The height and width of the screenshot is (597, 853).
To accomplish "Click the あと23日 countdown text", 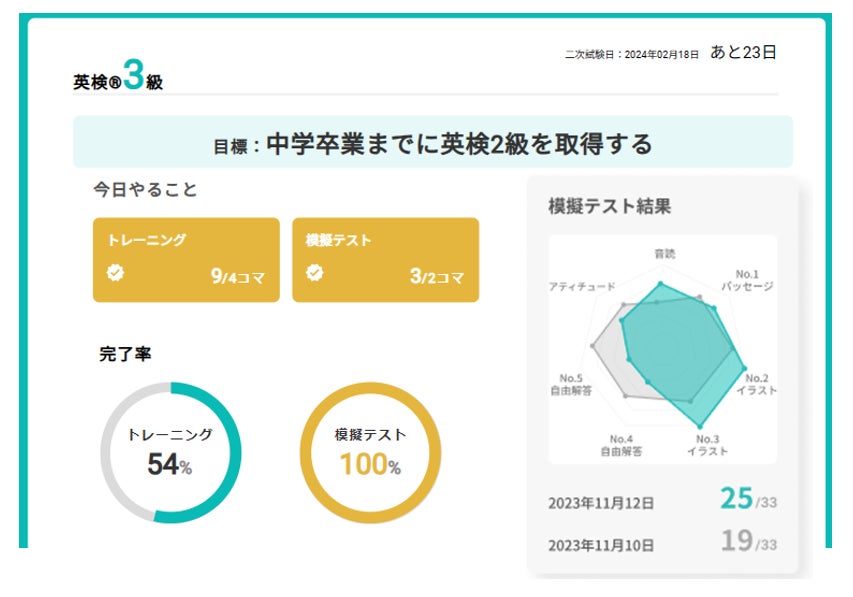I will tap(743, 52).
